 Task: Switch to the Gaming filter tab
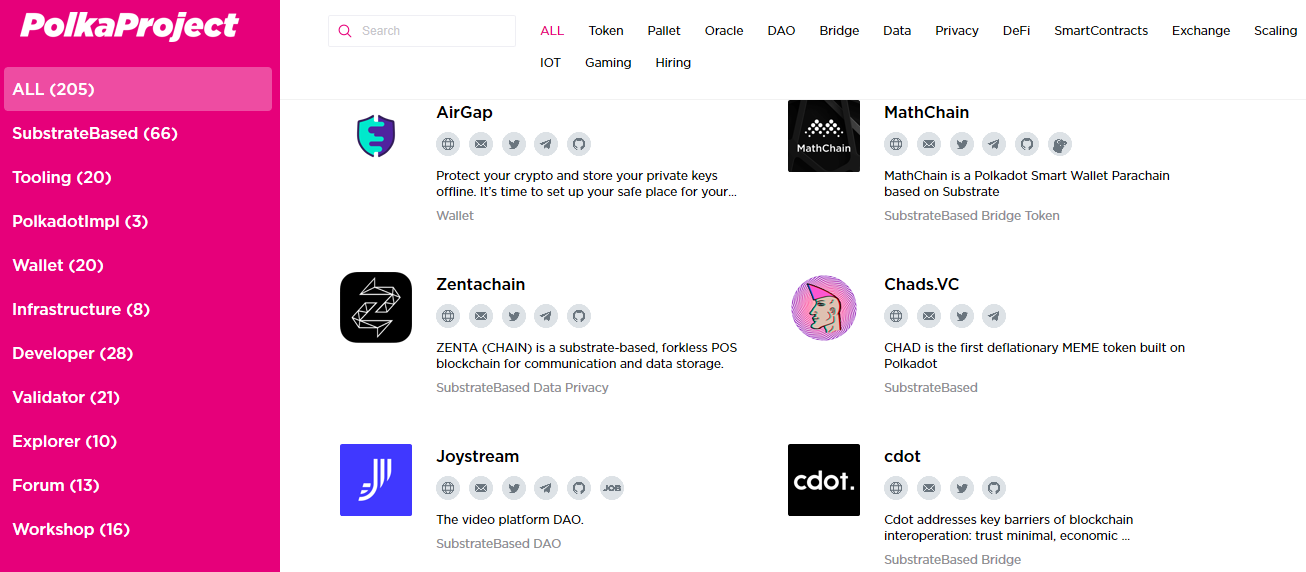tap(608, 63)
